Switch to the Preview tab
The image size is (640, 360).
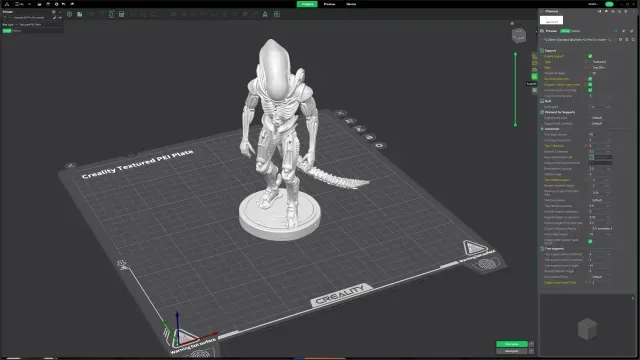329,4
